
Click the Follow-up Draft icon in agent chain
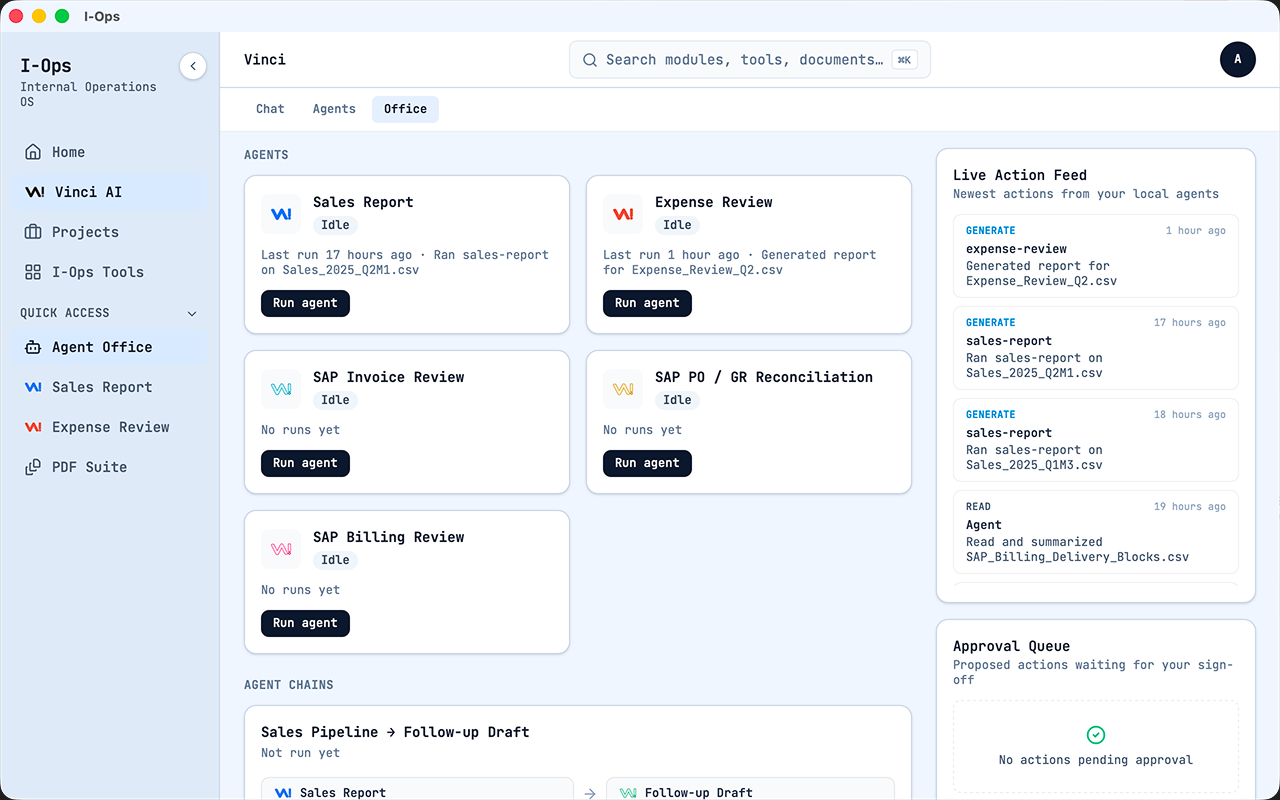[628, 793]
